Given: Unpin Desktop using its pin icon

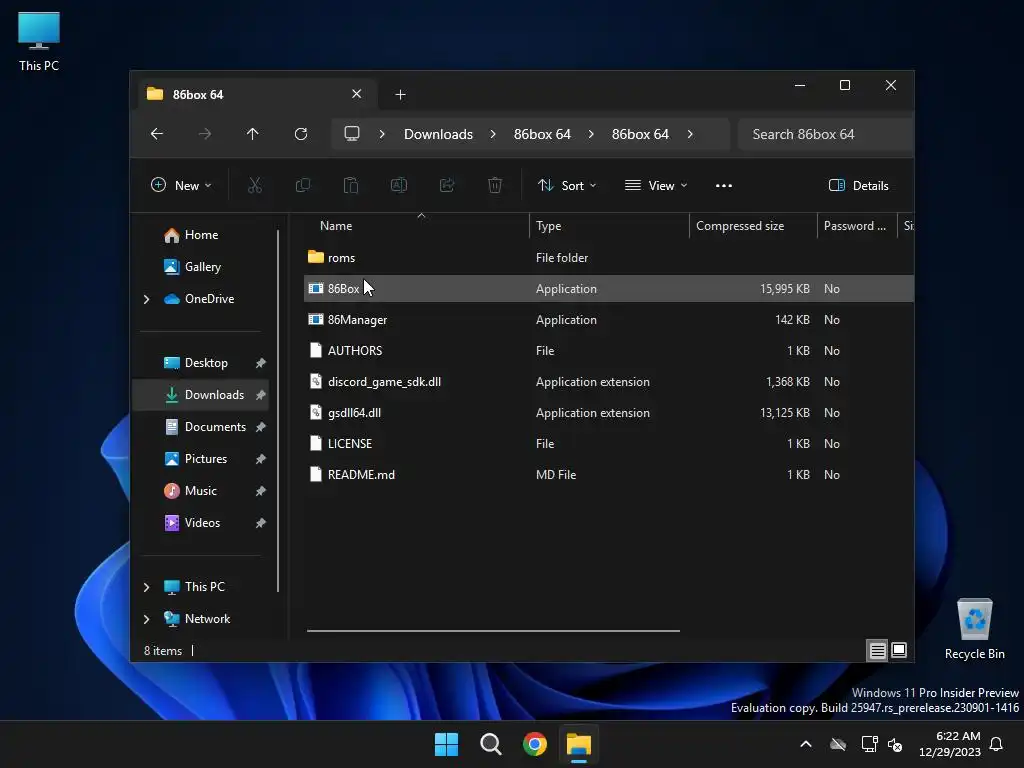Looking at the screenshot, I should [x=261, y=363].
